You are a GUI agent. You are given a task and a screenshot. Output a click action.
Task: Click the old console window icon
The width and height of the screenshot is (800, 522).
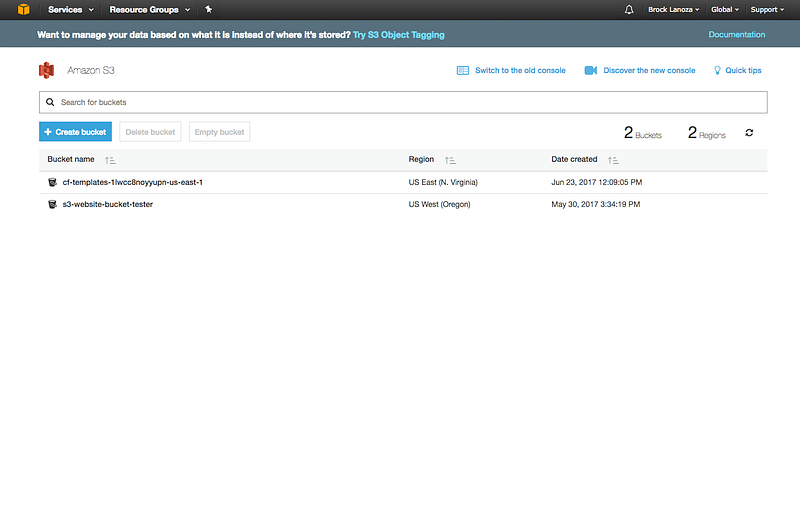463,70
